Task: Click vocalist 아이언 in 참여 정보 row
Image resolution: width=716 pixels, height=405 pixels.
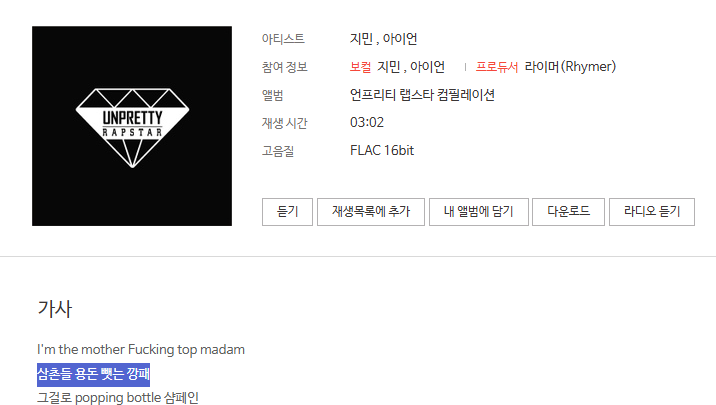Action: click(427, 67)
